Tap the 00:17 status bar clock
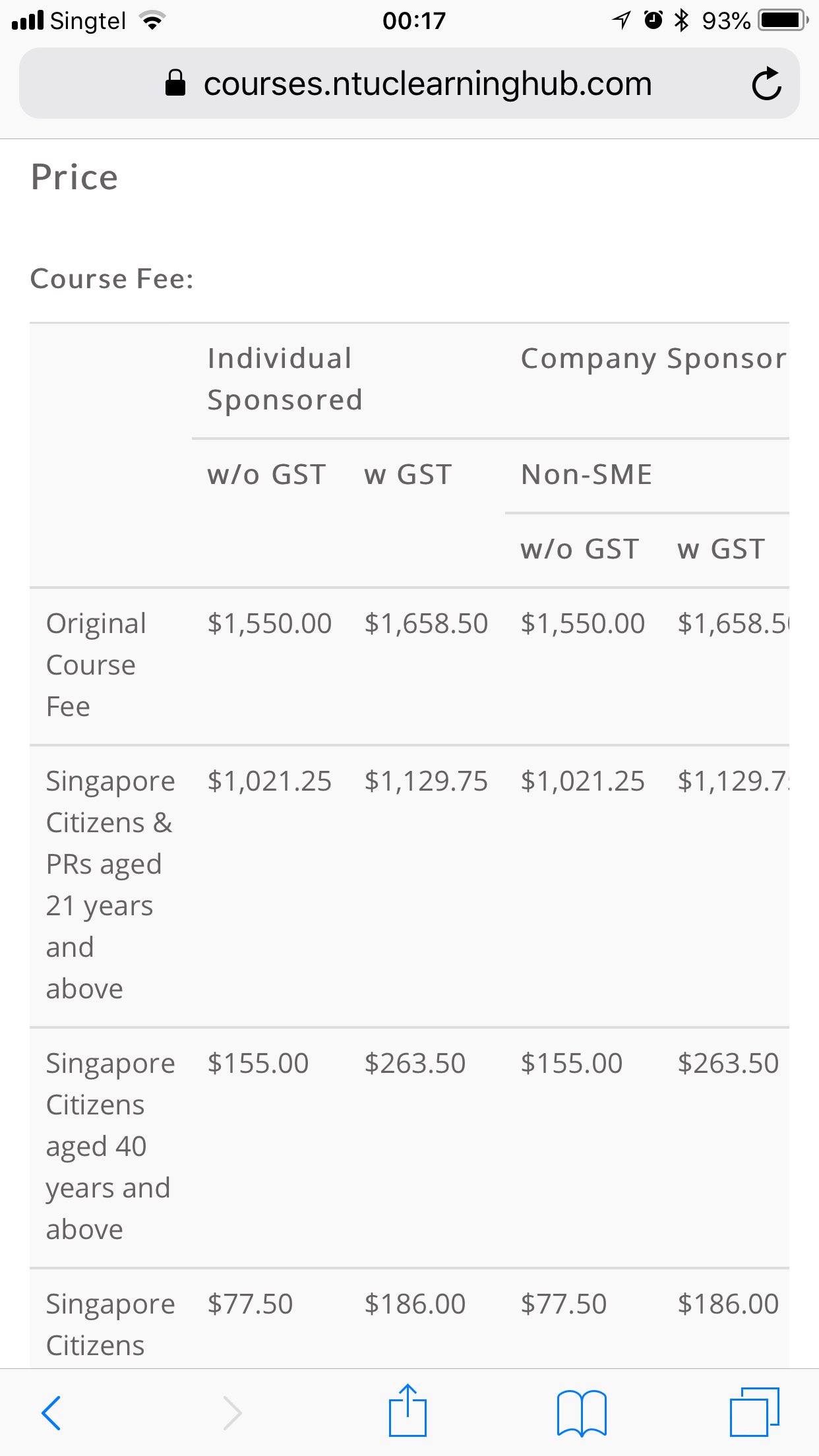 [x=414, y=20]
